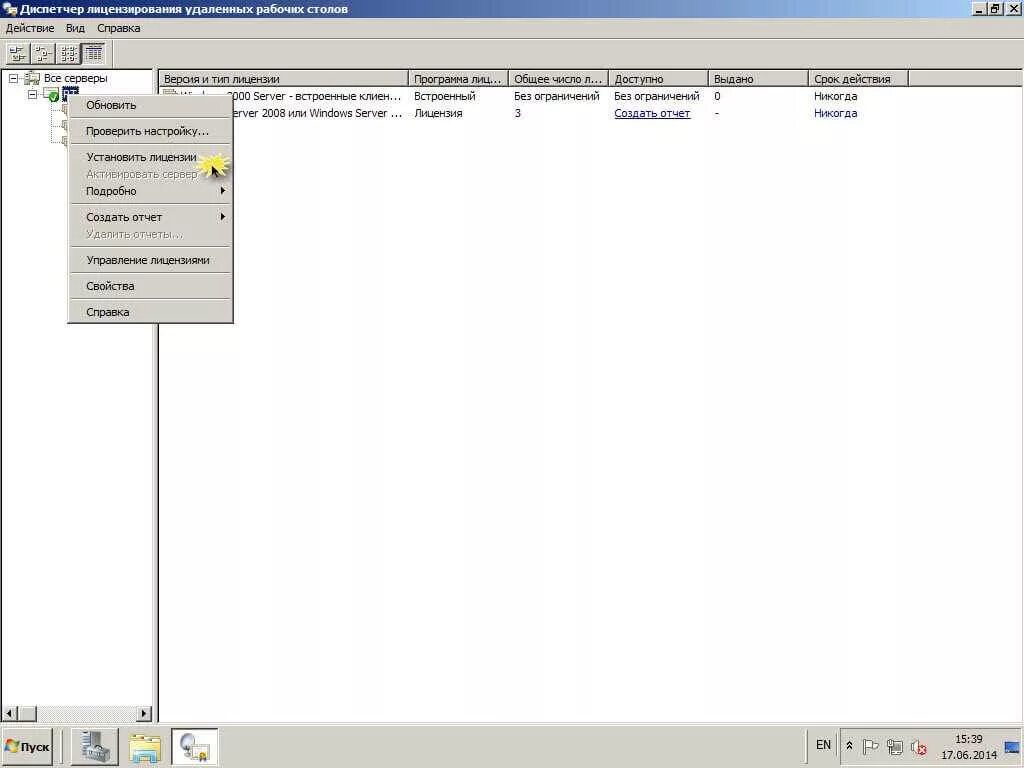This screenshot has width=1024, height=768.
Task: Click Никогда expiry in the built-in row
Action: pos(835,96)
